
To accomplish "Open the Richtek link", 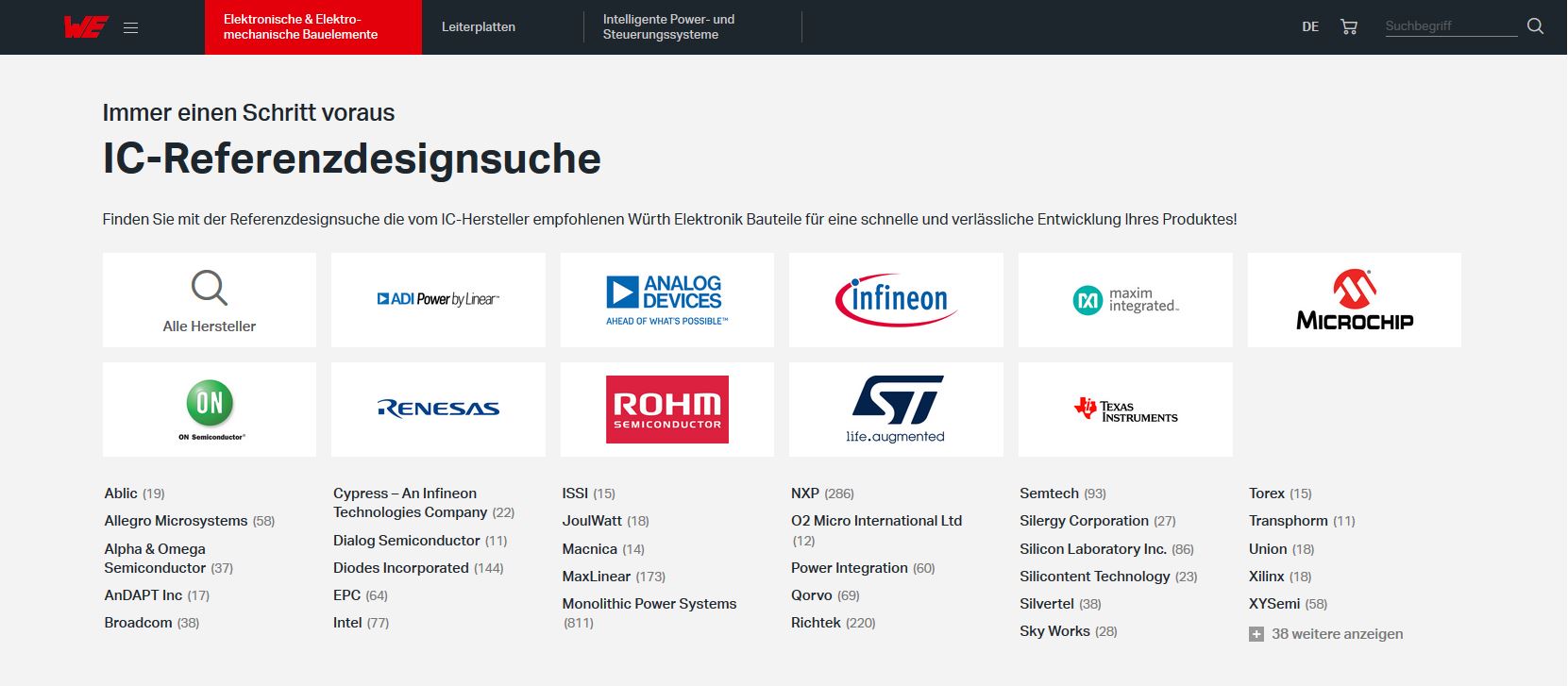I will click(816, 623).
